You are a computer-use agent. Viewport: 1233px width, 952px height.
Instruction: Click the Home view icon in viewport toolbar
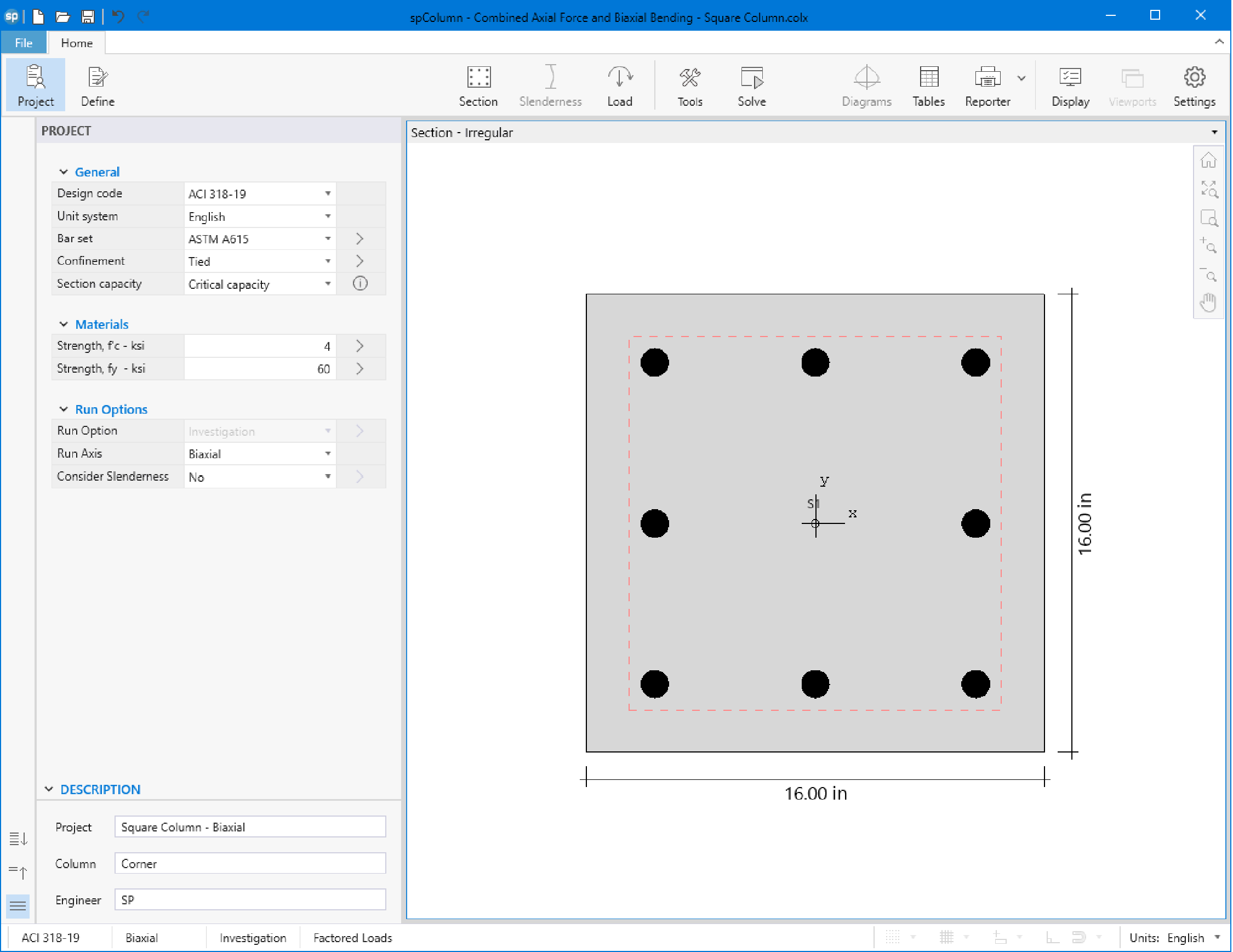coord(1208,161)
